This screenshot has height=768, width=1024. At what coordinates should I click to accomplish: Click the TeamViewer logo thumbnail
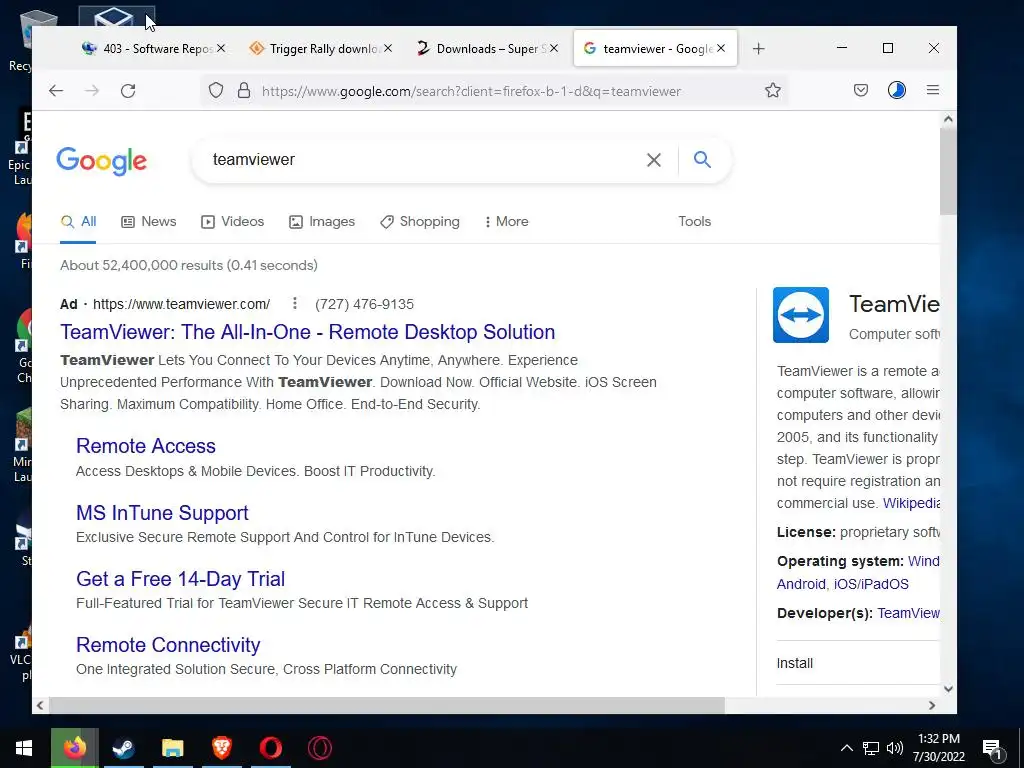(801, 315)
